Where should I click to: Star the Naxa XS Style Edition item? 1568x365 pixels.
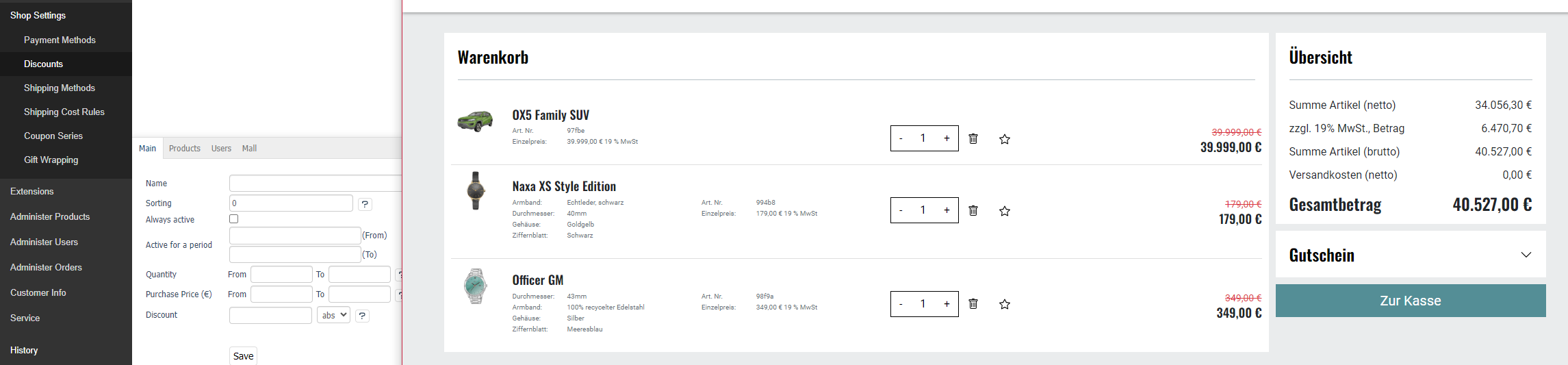pyautogui.click(x=1005, y=212)
